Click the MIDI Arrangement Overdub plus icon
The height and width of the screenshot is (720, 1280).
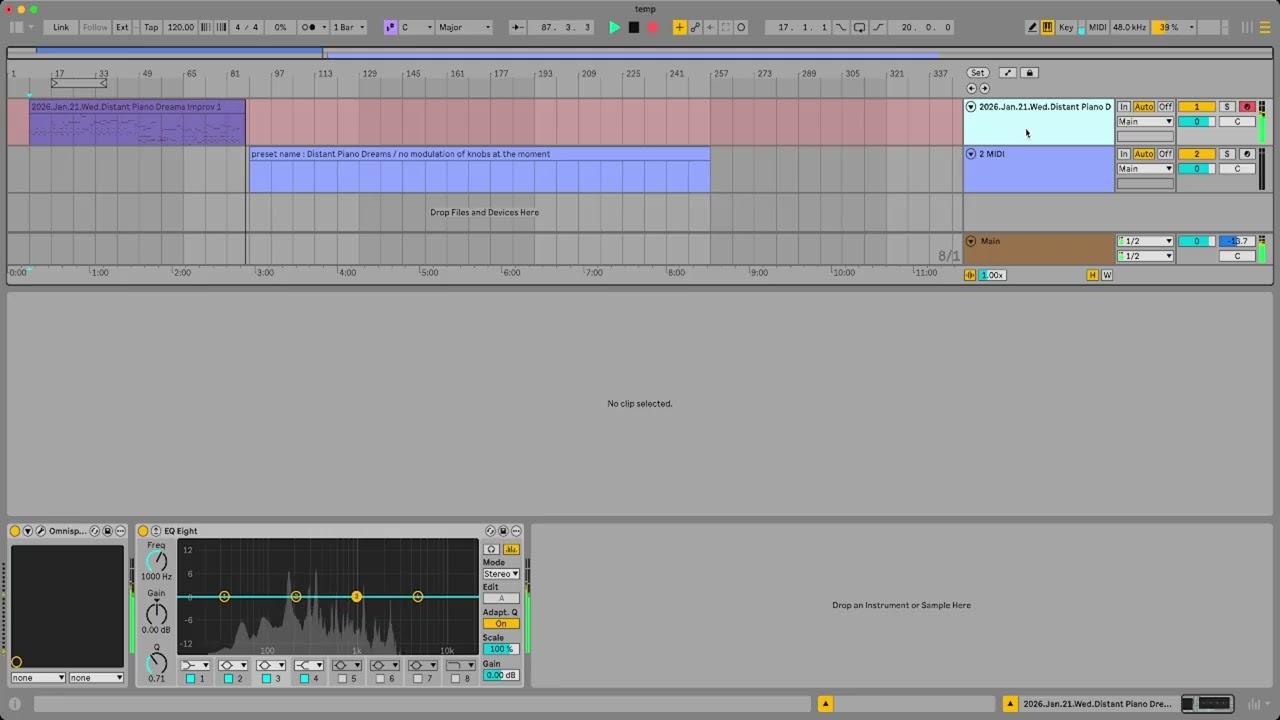(x=680, y=27)
